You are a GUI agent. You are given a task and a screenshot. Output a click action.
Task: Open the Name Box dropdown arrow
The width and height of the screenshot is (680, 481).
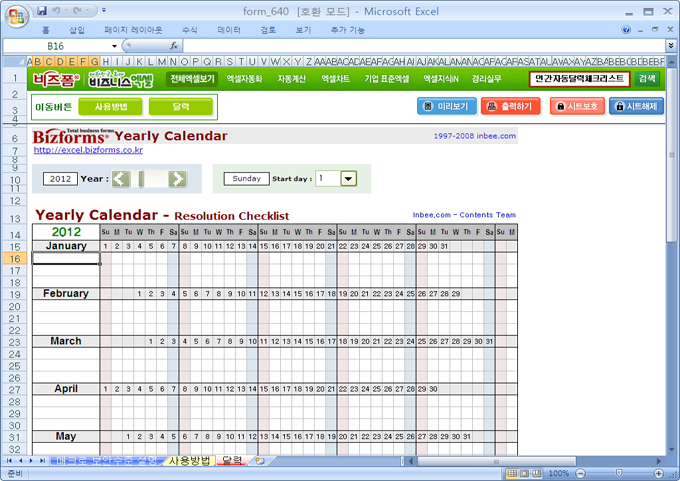114,46
